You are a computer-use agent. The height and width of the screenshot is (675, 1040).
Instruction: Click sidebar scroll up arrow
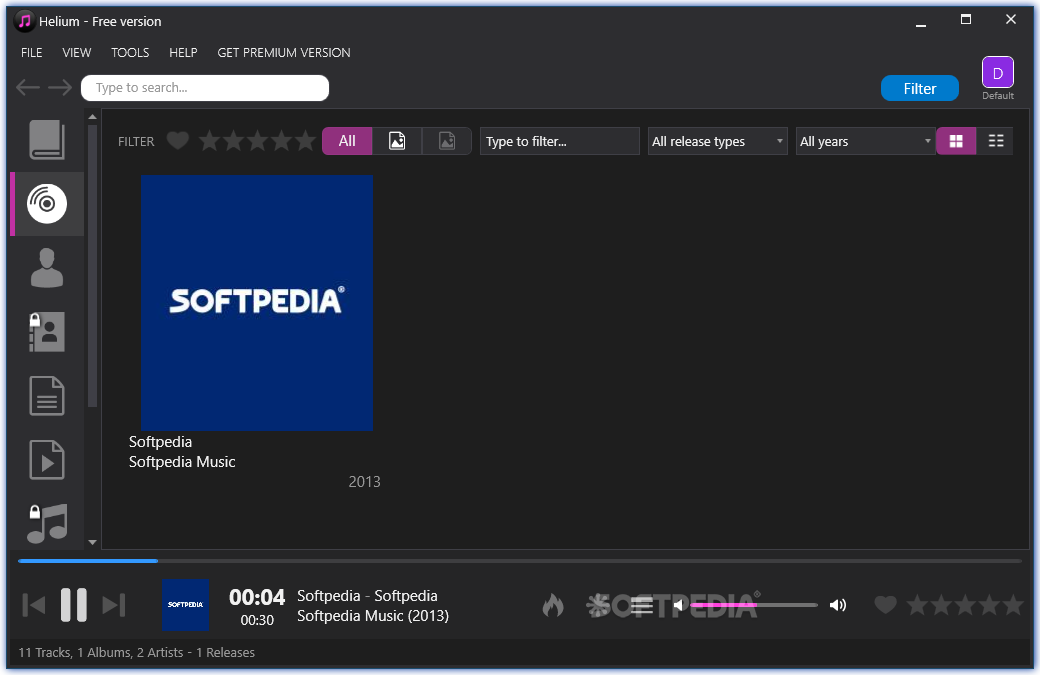pos(92,117)
